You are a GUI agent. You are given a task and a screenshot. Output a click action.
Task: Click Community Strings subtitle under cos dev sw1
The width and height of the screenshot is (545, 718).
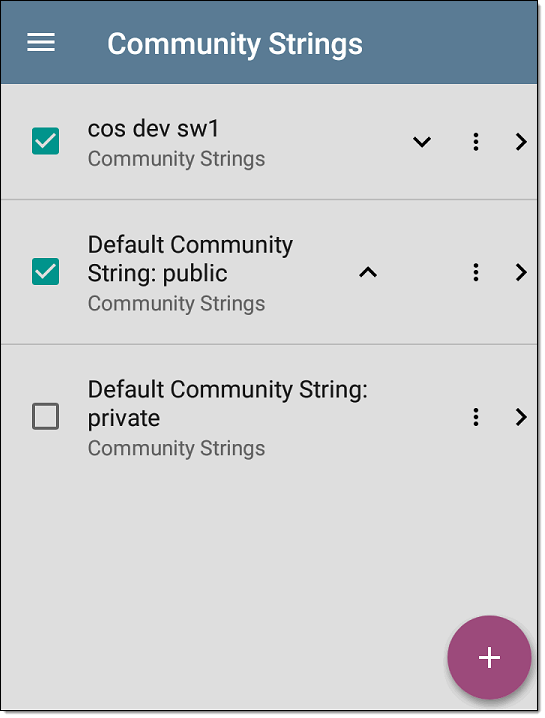tap(176, 159)
